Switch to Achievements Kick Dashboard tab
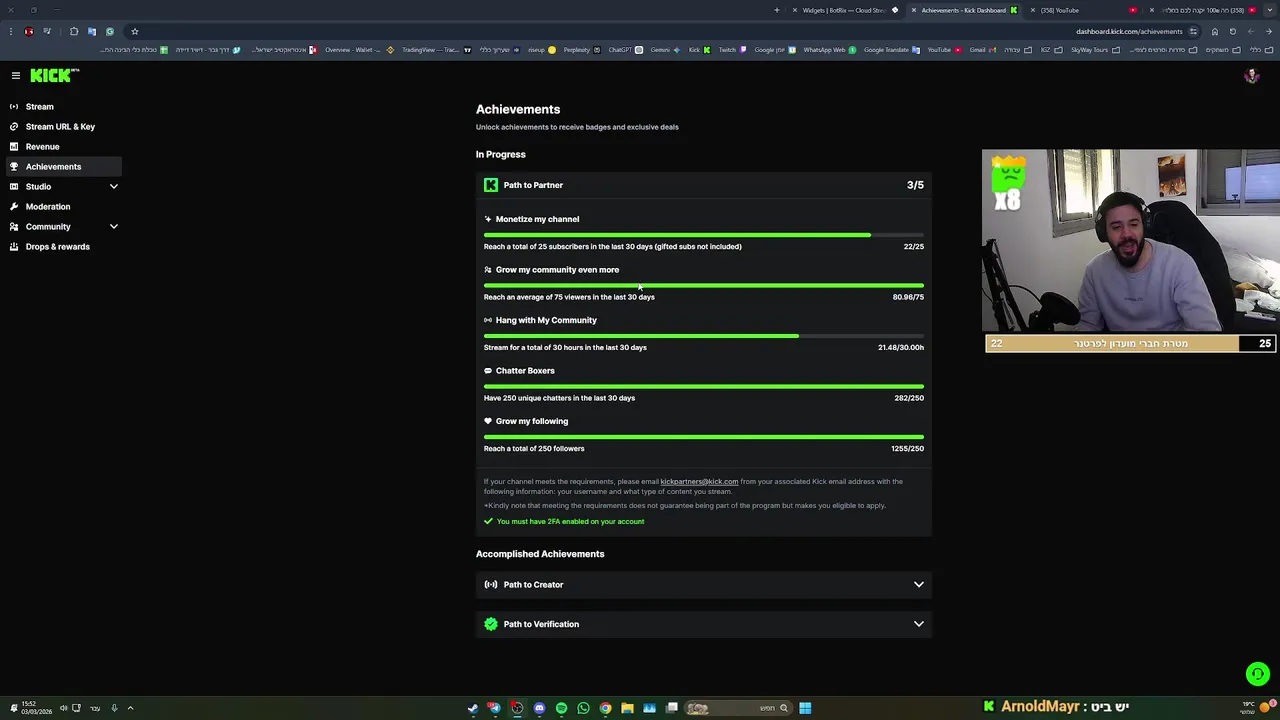 coord(964,10)
